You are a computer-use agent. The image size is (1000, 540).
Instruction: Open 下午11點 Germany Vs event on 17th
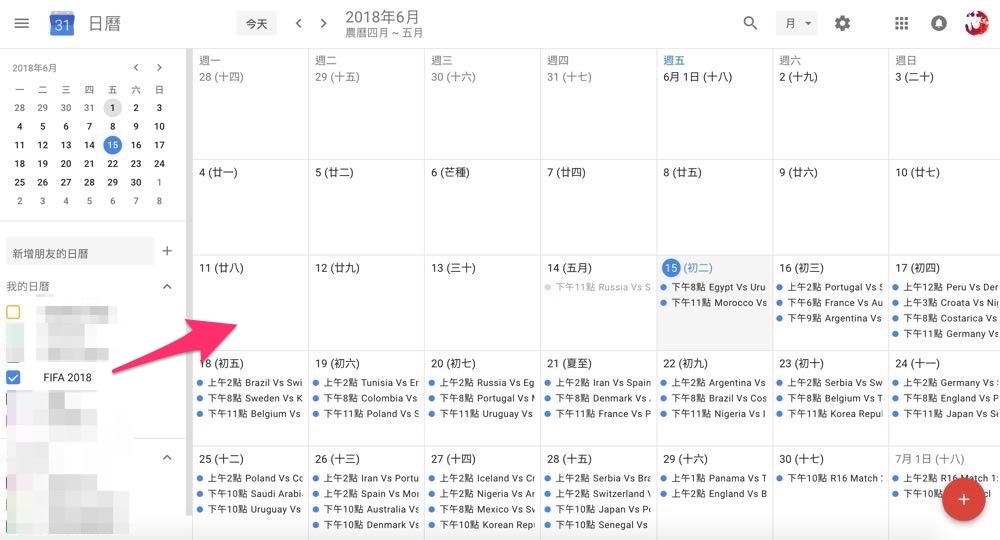tap(945, 333)
